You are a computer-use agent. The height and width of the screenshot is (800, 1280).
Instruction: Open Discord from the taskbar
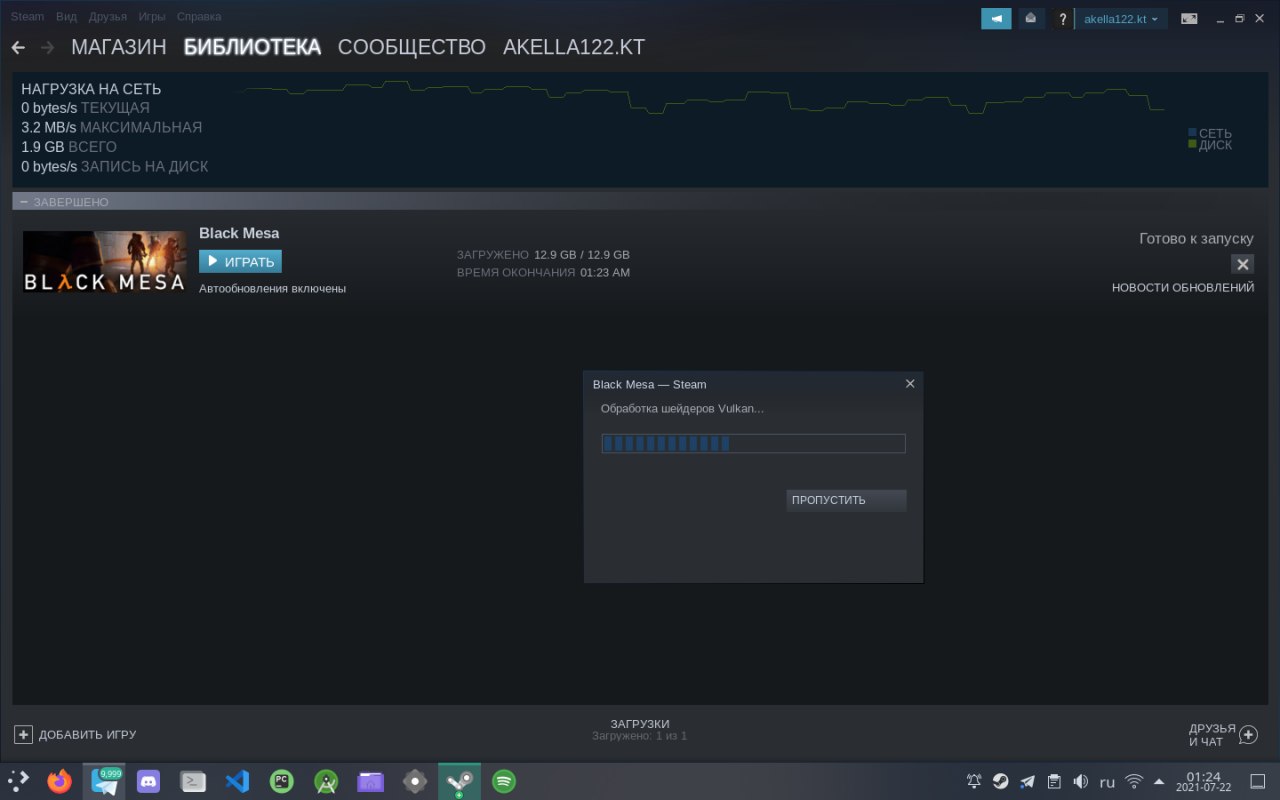148,781
